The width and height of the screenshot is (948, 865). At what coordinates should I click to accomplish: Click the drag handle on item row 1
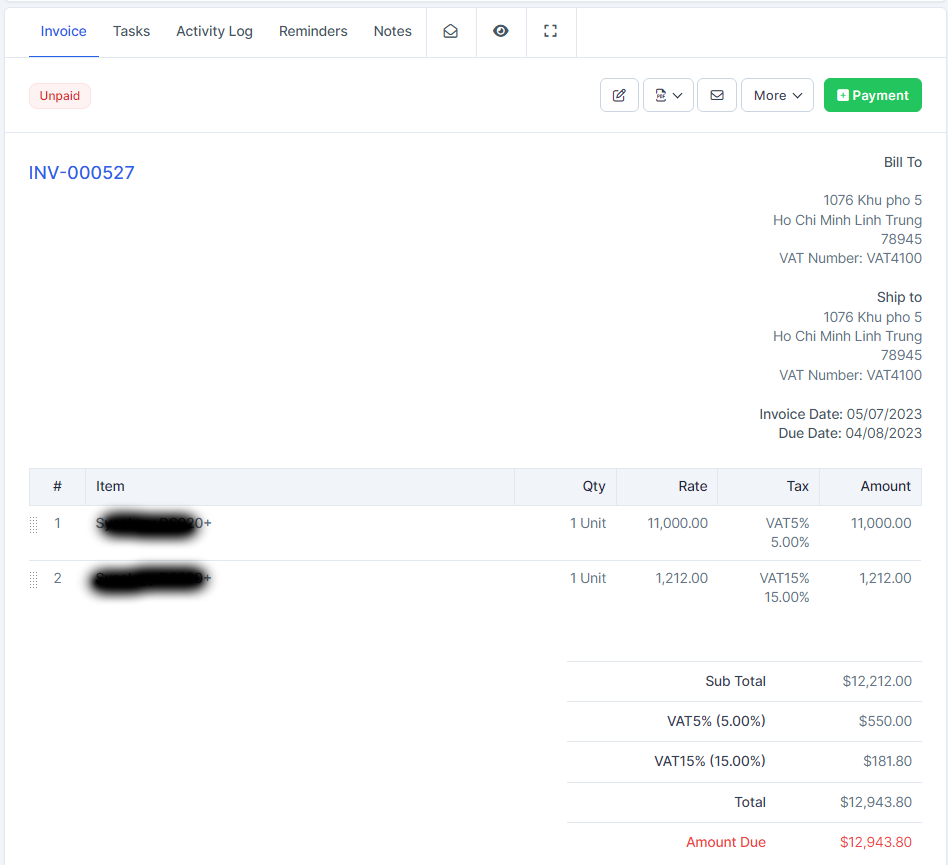pos(34,524)
